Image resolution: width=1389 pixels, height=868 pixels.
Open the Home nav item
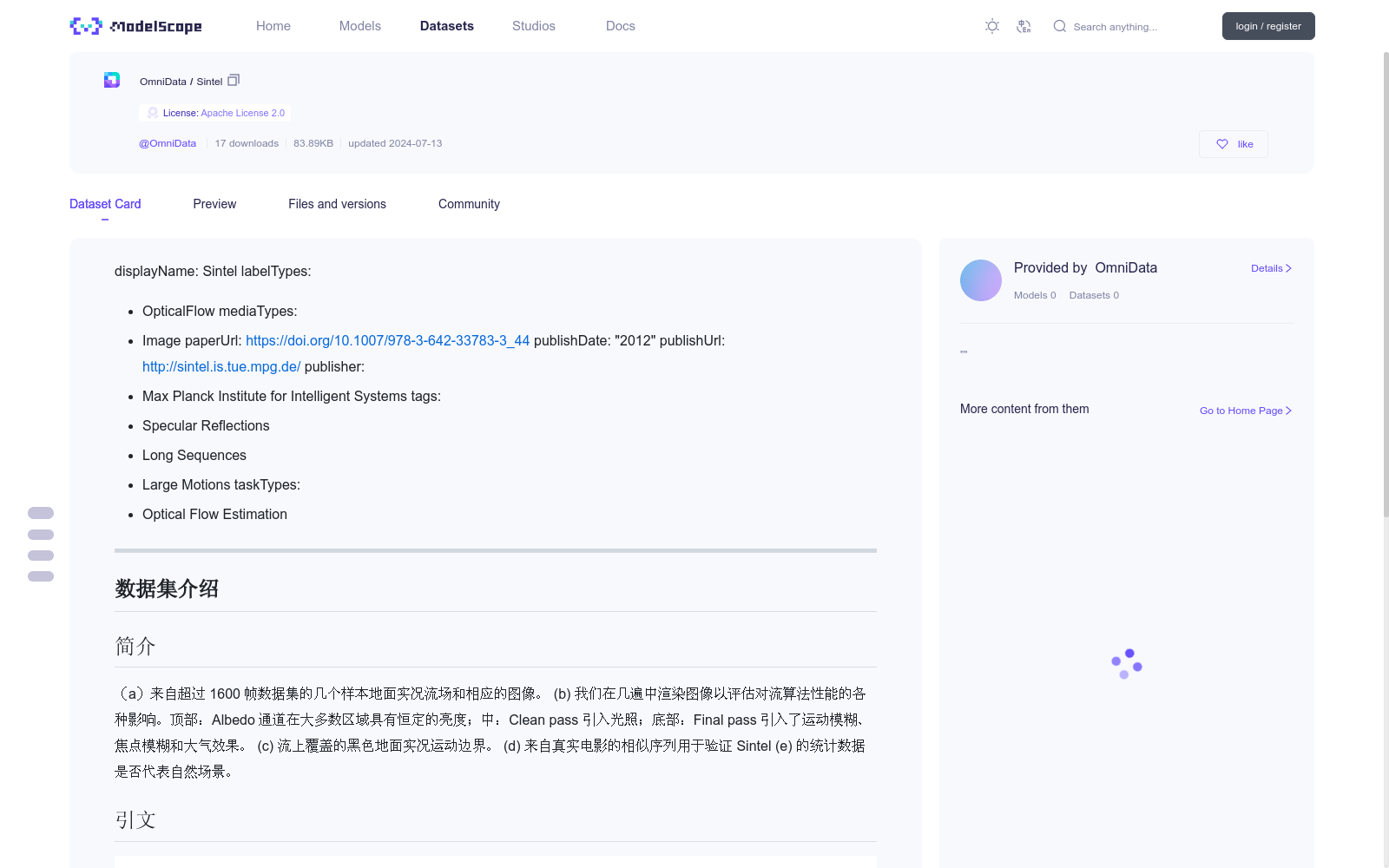click(273, 26)
